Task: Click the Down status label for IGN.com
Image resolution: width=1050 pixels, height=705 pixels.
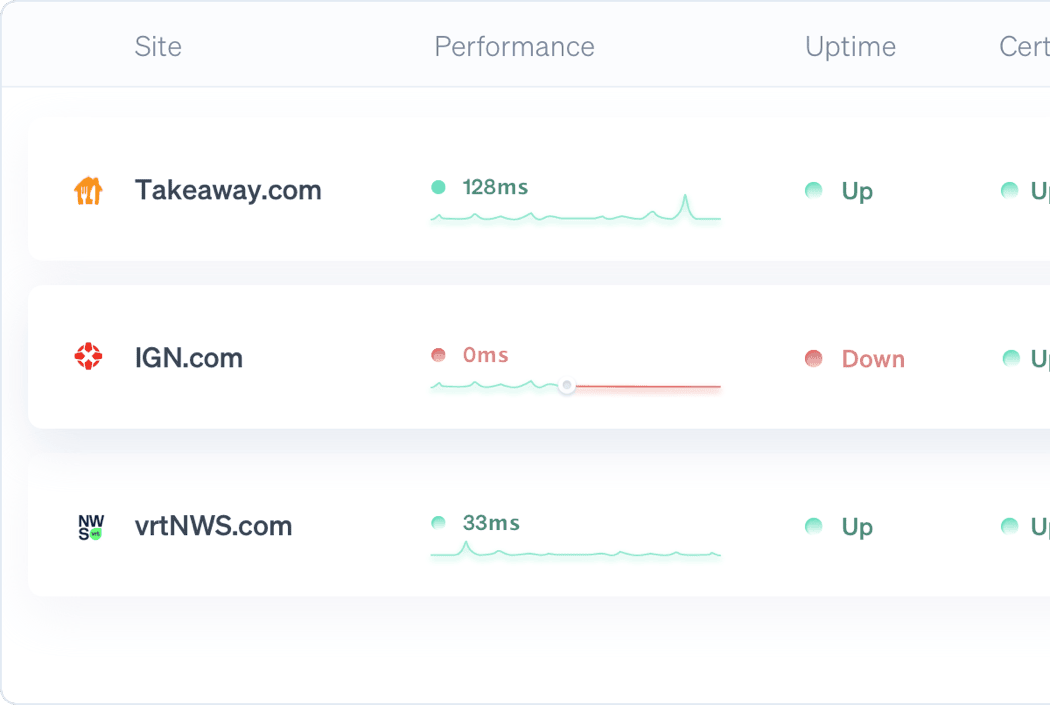Action: 873,359
